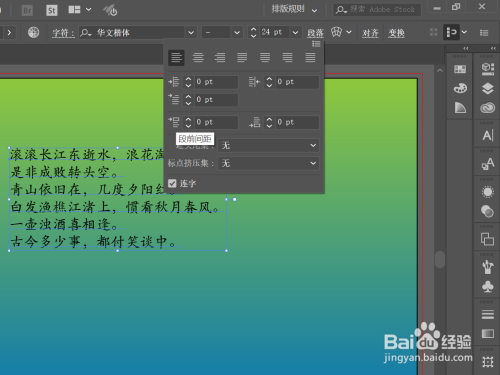Open the 段落 paragraph panel link
The width and height of the screenshot is (500, 375).
point(315,33)
